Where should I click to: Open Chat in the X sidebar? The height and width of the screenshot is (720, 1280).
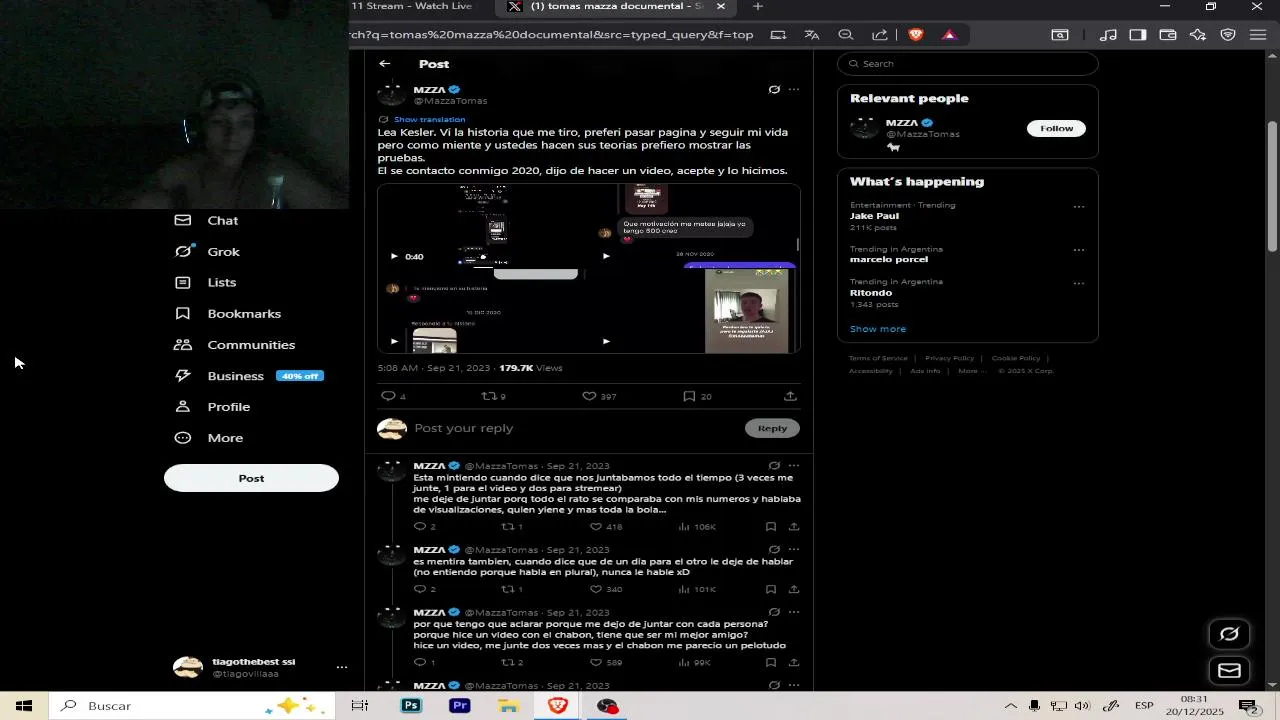coord(207,220)
